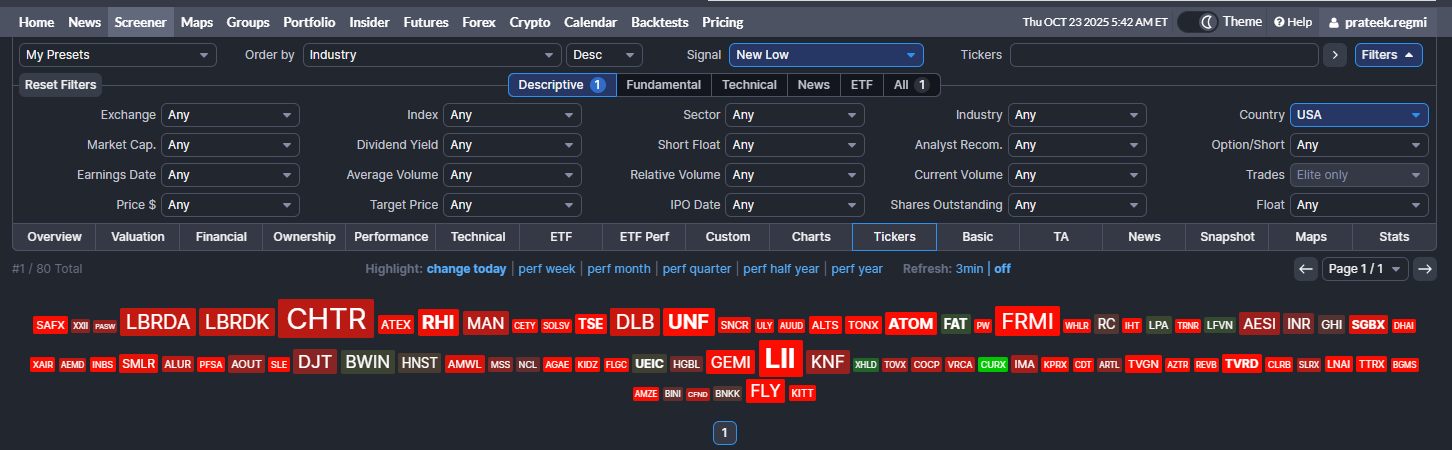Click the FRMI ticker tile

(1027, 322)
